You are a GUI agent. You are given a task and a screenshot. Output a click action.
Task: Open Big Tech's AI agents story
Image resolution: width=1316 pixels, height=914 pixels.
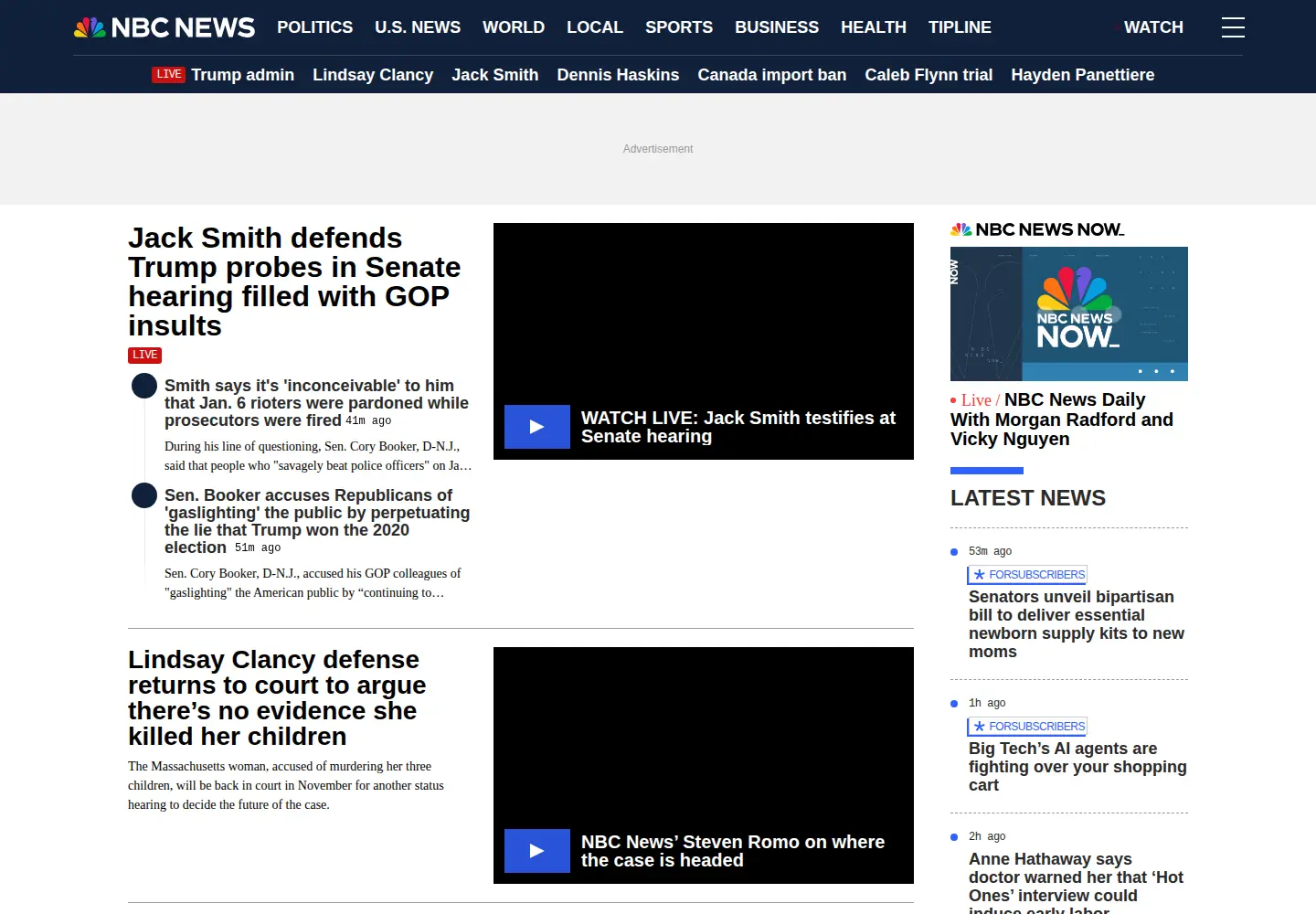1077,767
